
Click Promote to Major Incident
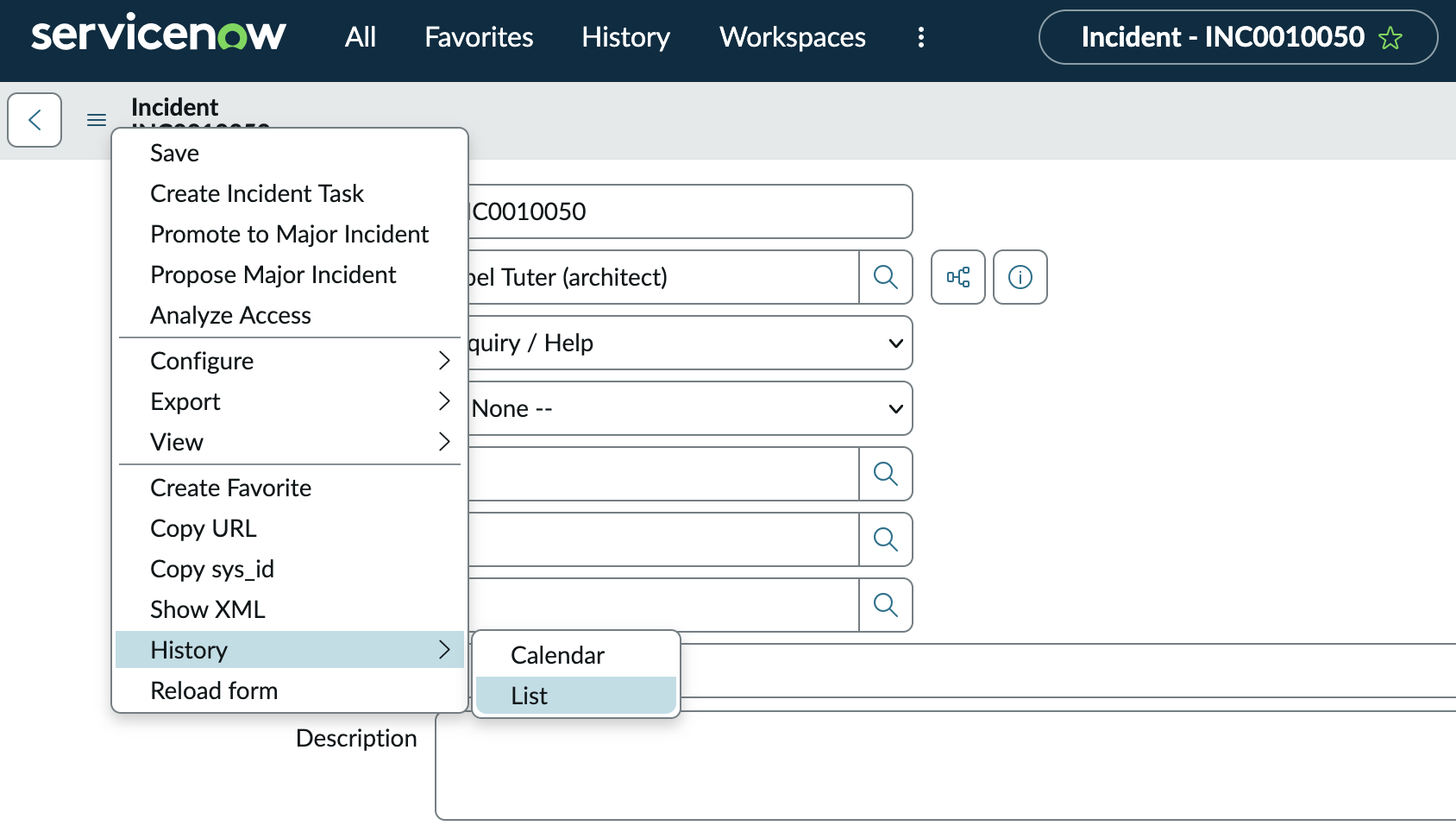click(289, 234)
